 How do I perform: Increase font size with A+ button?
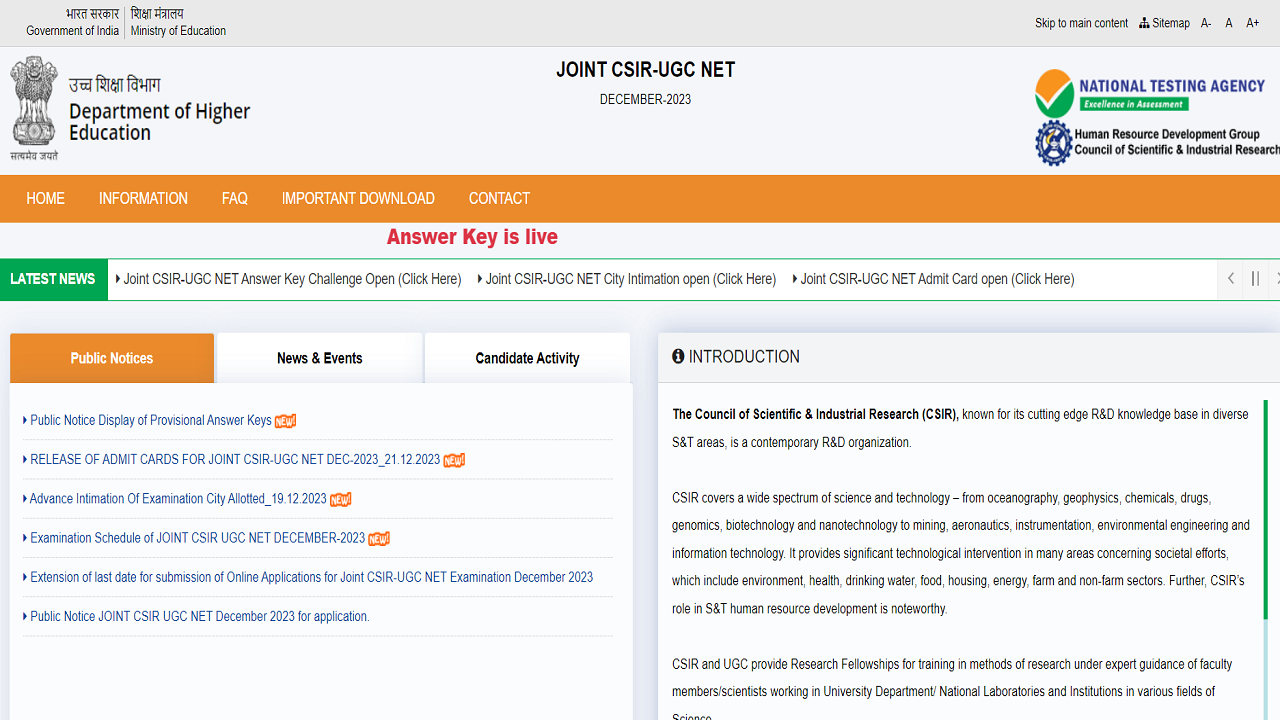(1253, 23)
